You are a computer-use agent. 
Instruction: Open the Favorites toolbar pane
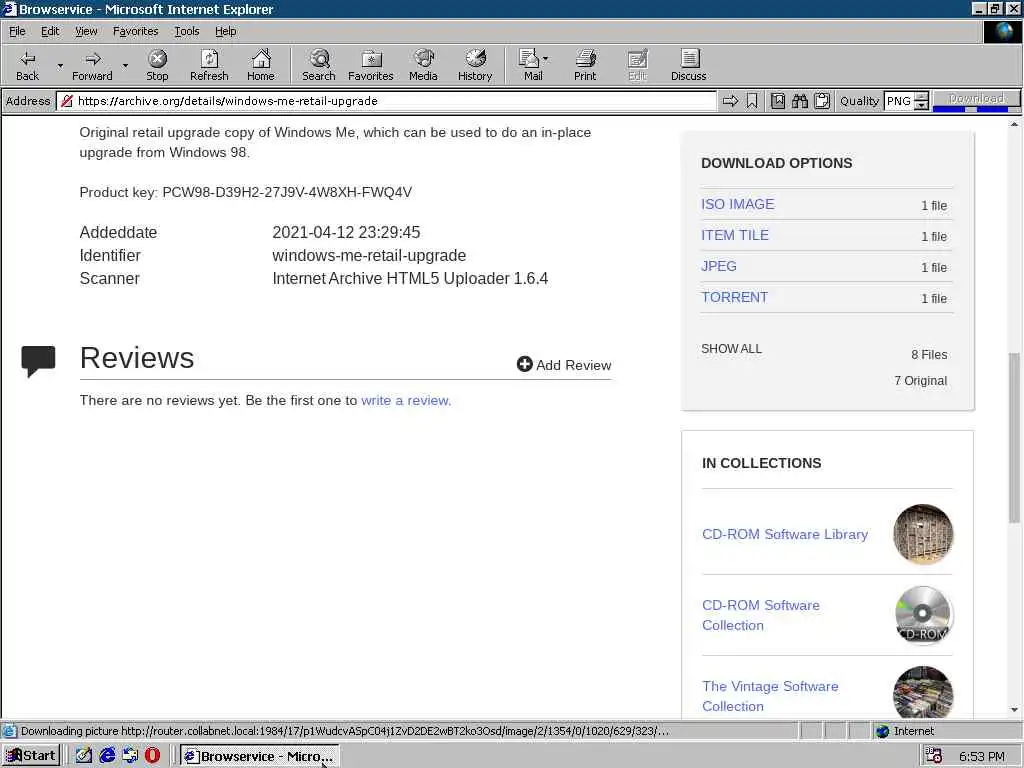pyautogui.click(x=370, y=65)
